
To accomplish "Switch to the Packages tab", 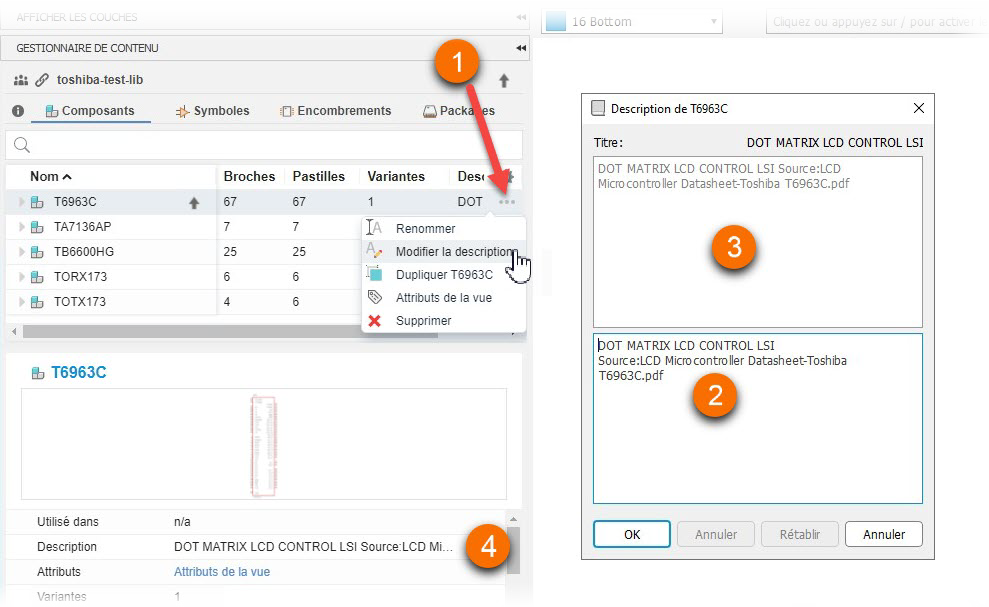I will 459,111.
